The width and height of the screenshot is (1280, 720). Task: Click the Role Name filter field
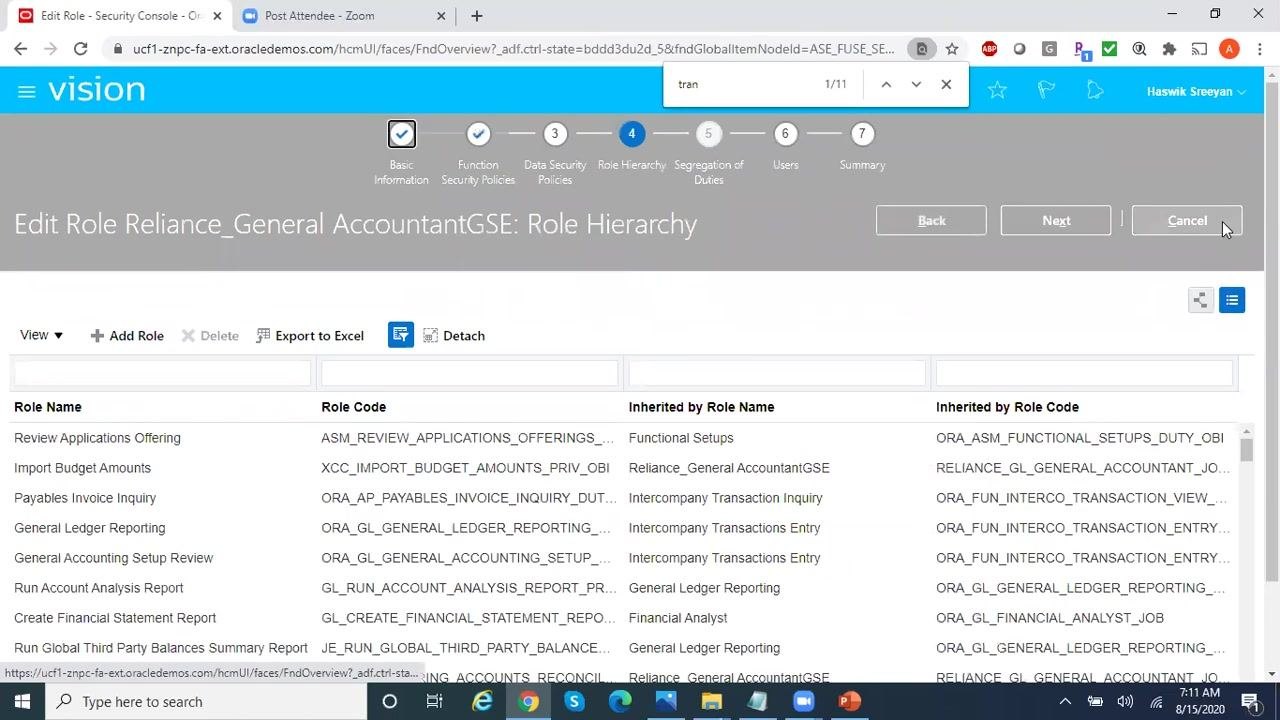coord(162,373)
